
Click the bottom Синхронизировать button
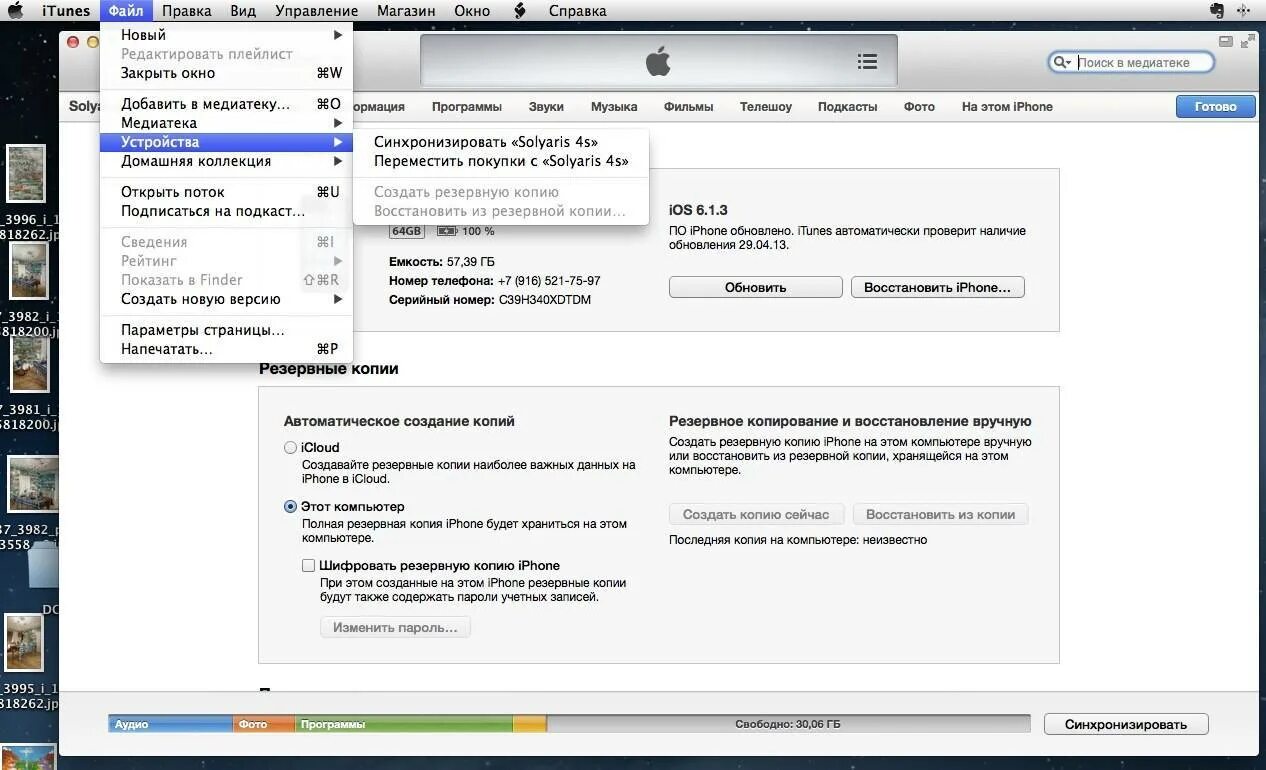click(1126, 725)
